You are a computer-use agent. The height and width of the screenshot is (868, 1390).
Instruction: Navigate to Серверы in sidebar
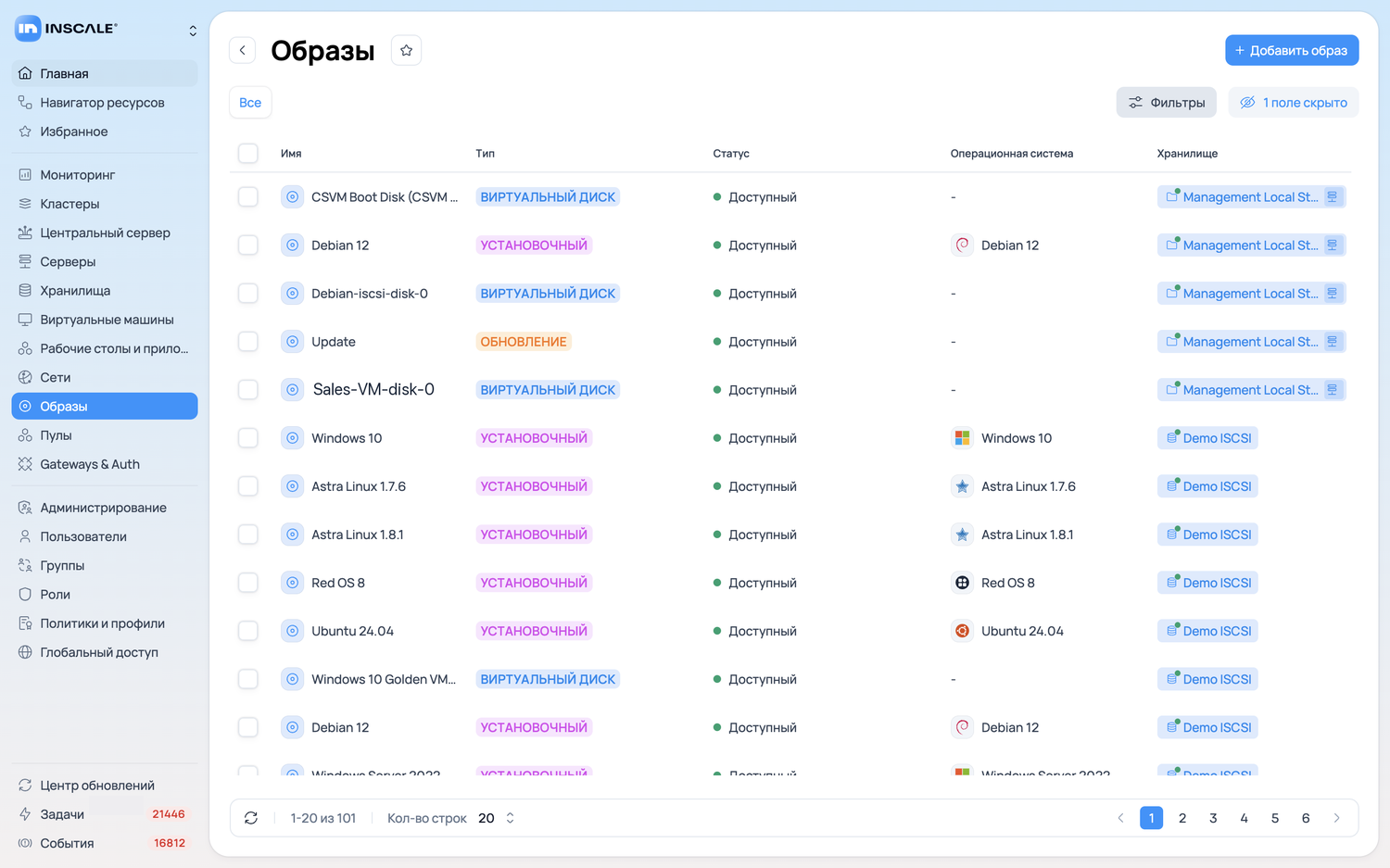click(x=105, y=261)
